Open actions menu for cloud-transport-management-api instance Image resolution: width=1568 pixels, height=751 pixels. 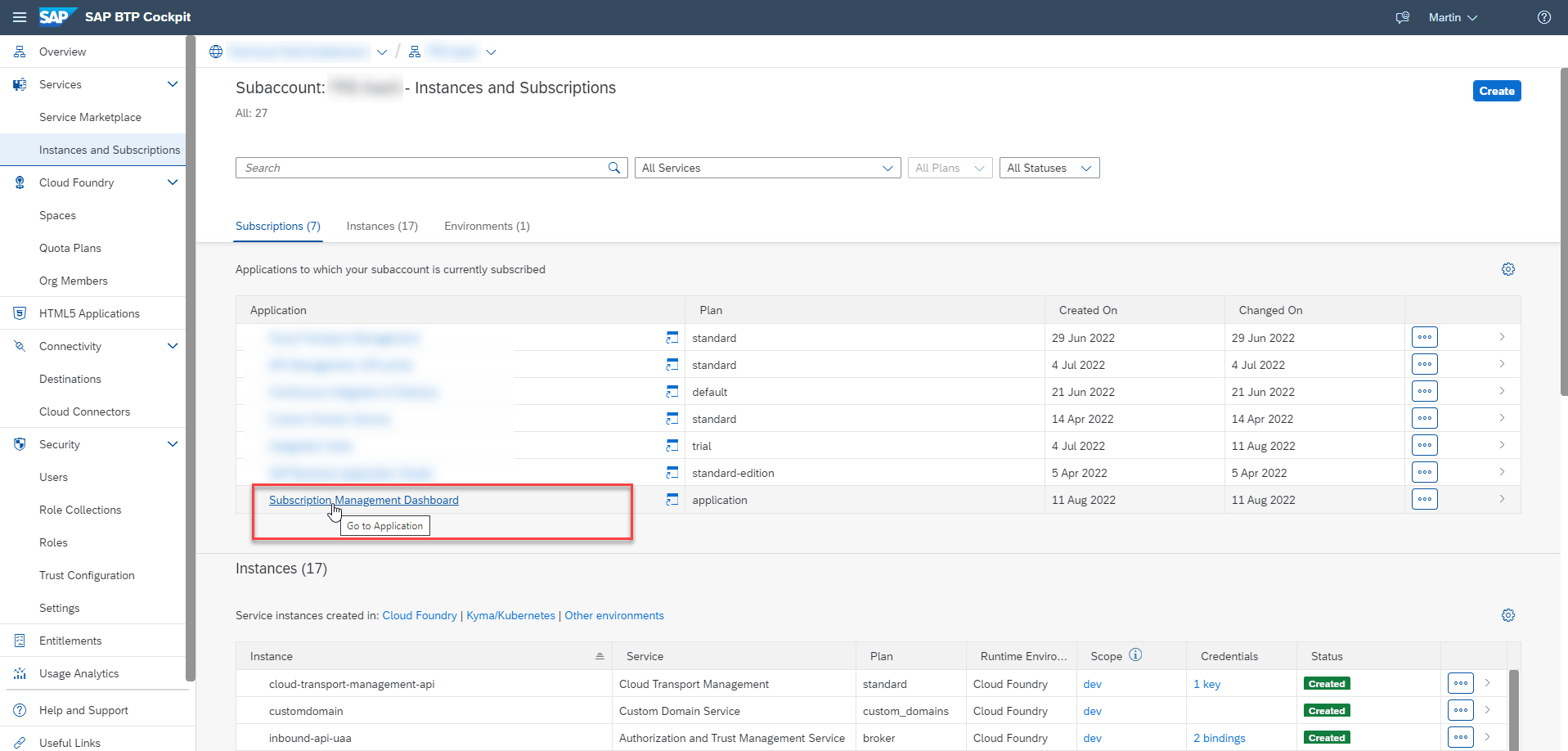click(x=1461, y=683)
